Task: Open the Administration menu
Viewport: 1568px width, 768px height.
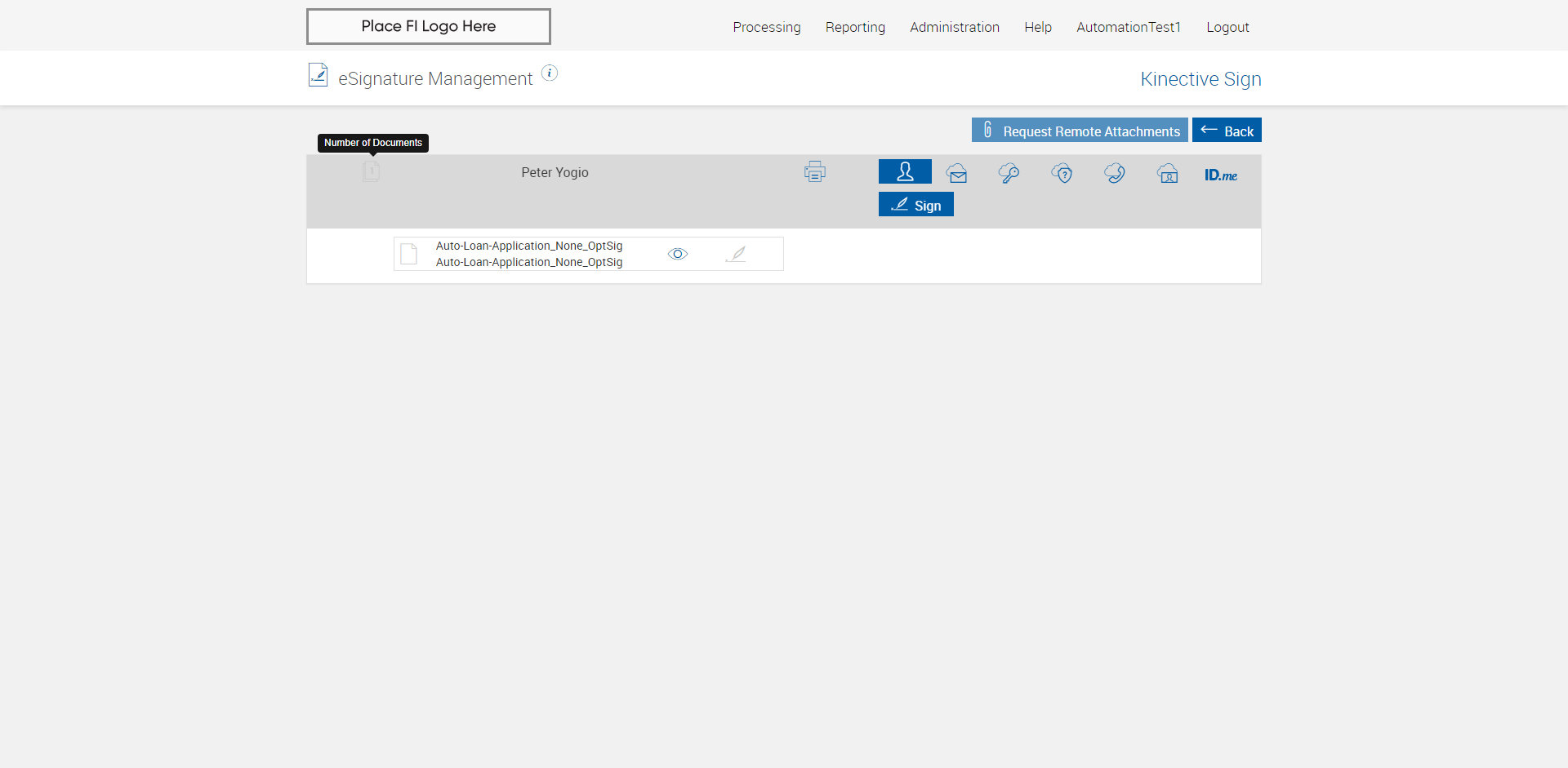Action: pyautogui.click(x=955, y=27)
